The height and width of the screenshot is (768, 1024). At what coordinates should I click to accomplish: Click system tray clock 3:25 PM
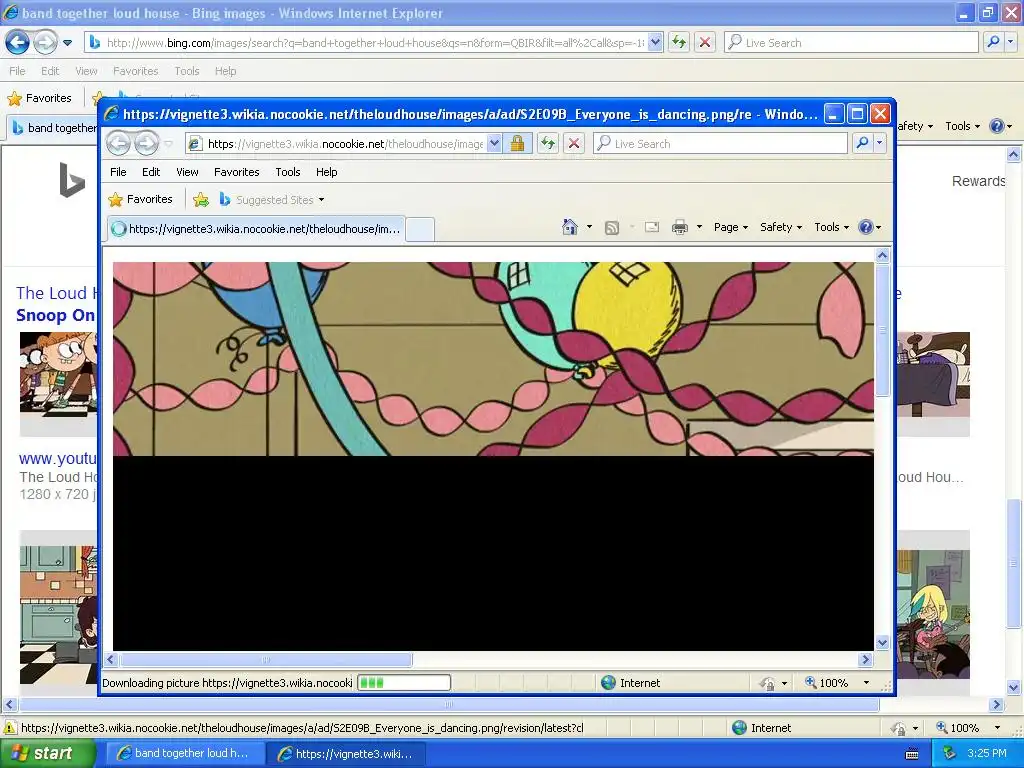(987, 753)
